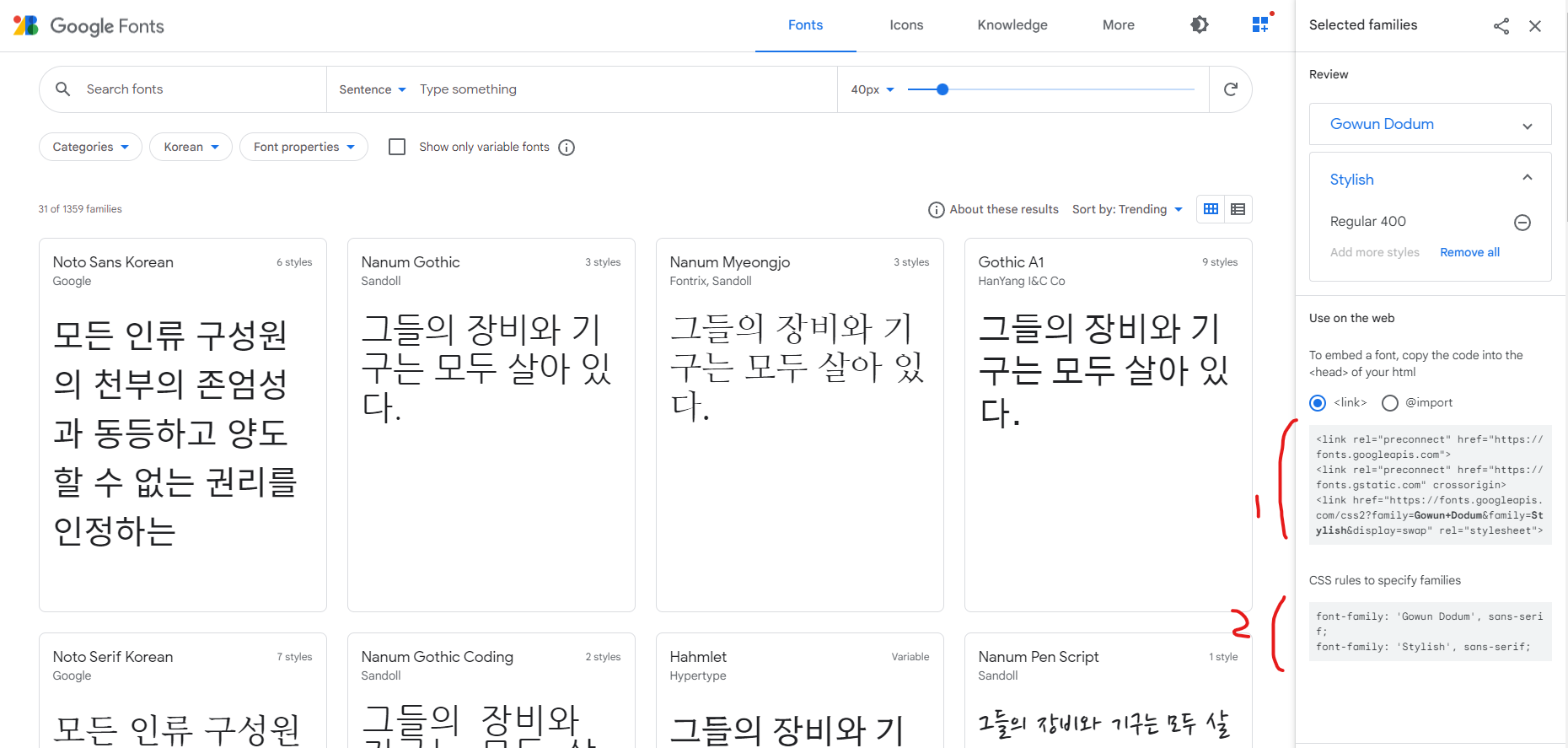Open the Font properties dropdown
This screenshot has width=1568, height=748.
(303, 147)
